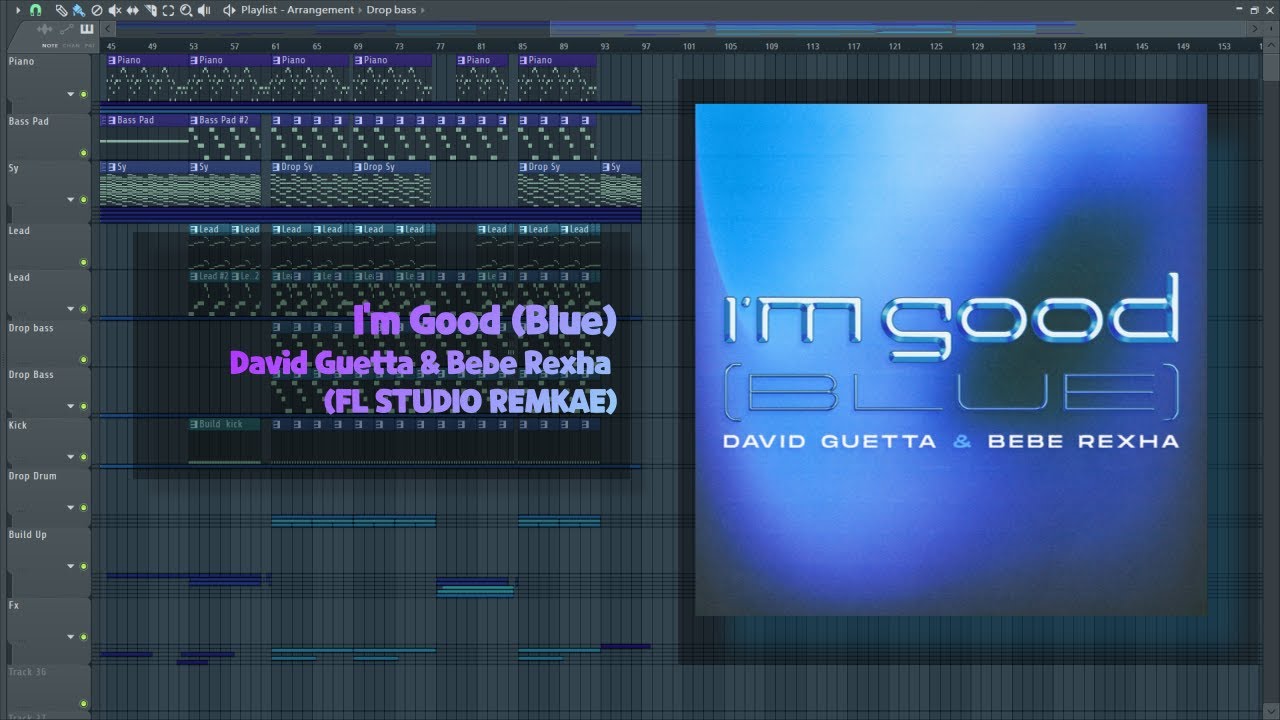Click the I'm Good (Blue) album artwork
This screenshot has height=720, width=1280.
pyautogui.click(x=951, y=360)
